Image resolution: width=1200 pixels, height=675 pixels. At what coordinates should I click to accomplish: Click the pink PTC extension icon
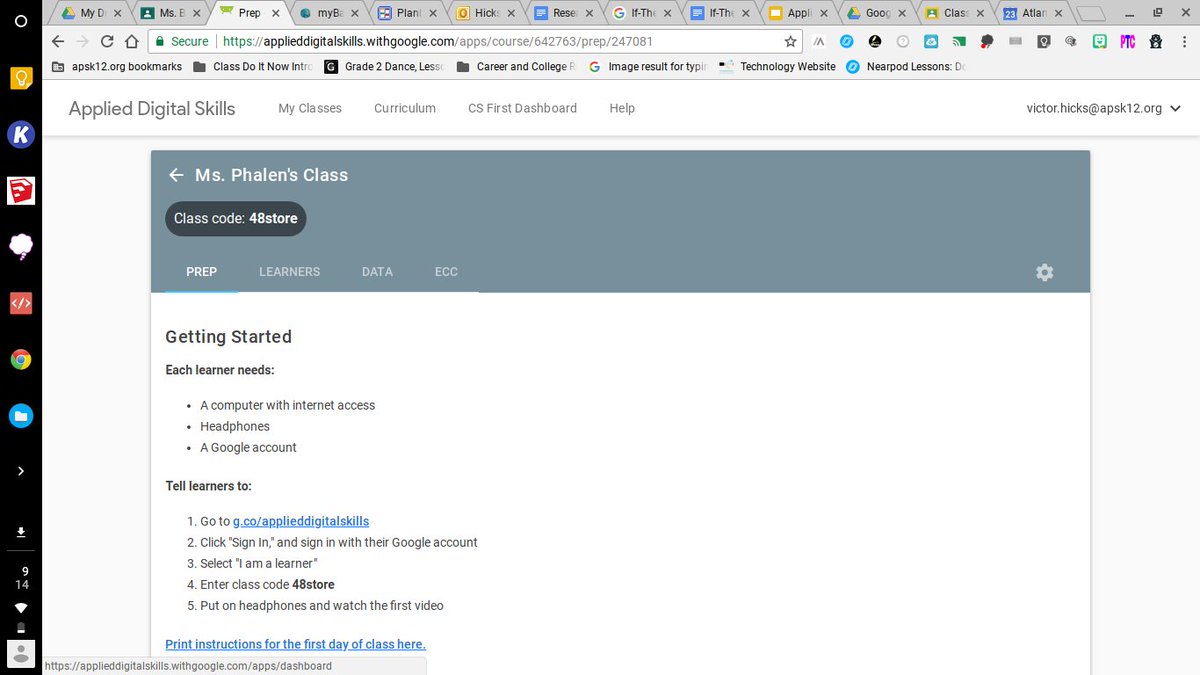(x=1128, y=42)
